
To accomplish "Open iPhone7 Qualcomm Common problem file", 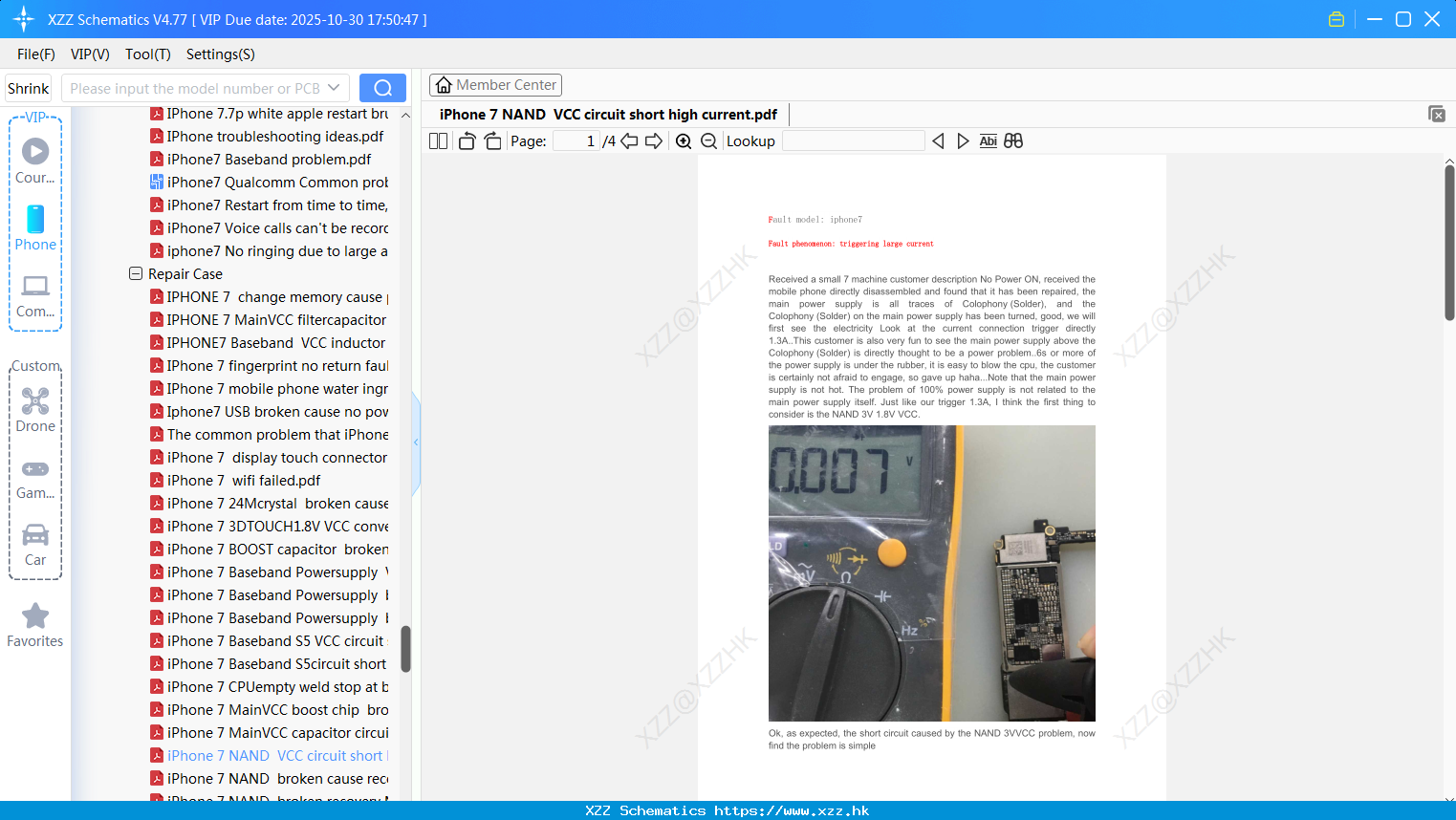I will tap(269, 183).
